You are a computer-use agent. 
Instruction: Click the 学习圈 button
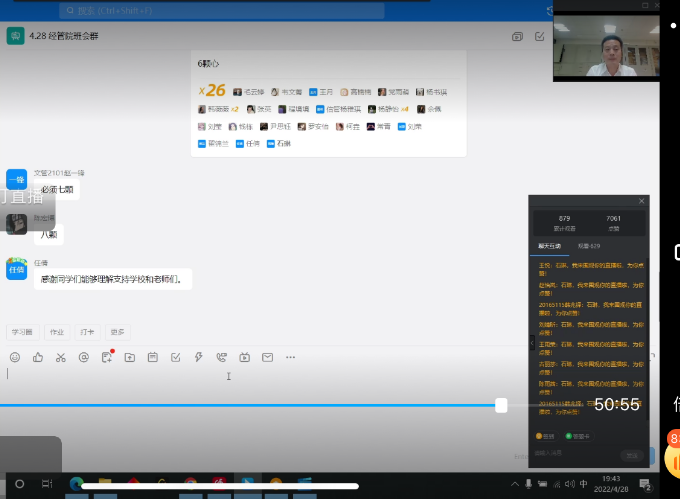(22, 331)
